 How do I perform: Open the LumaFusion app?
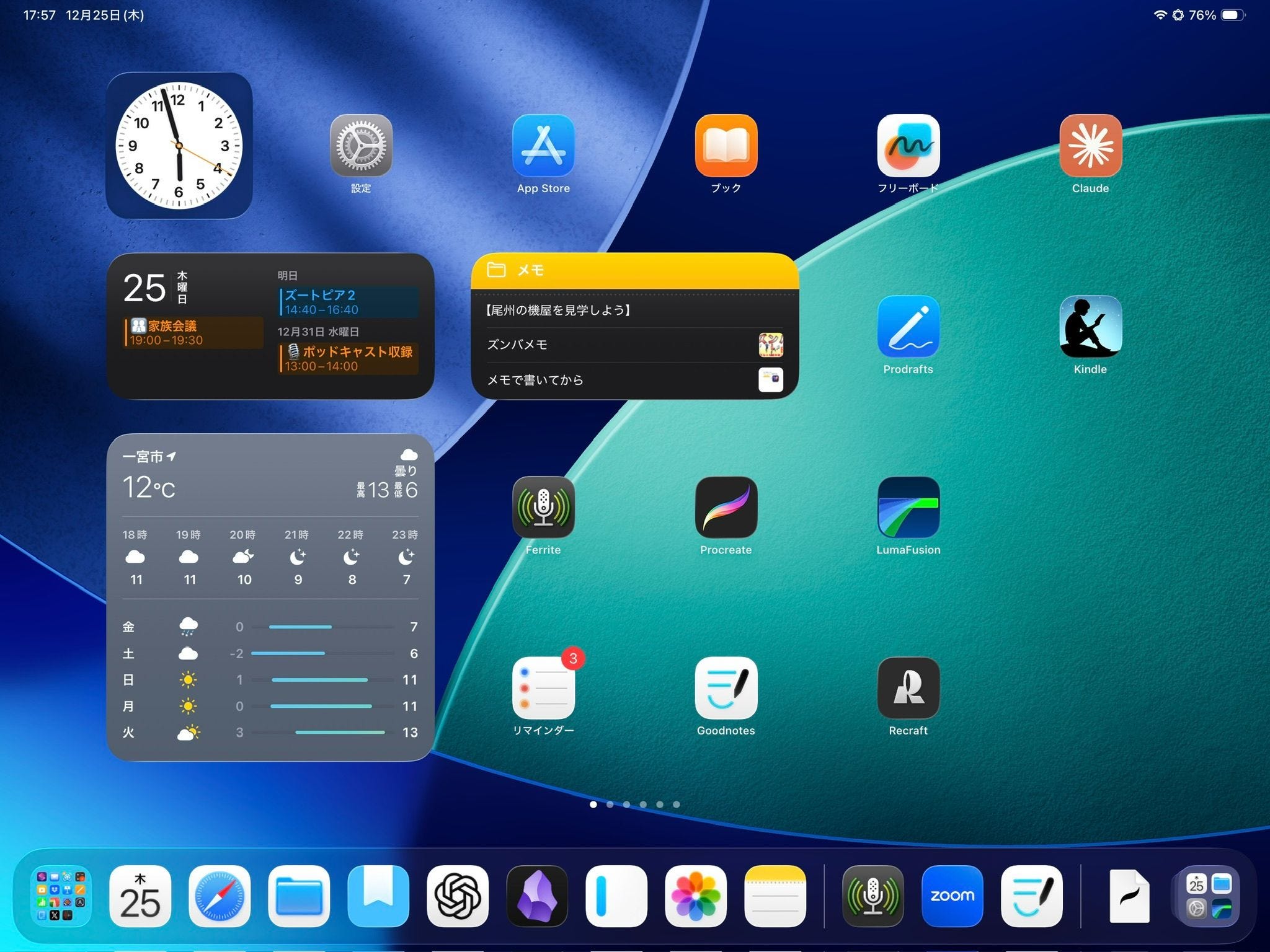(908, 508)
